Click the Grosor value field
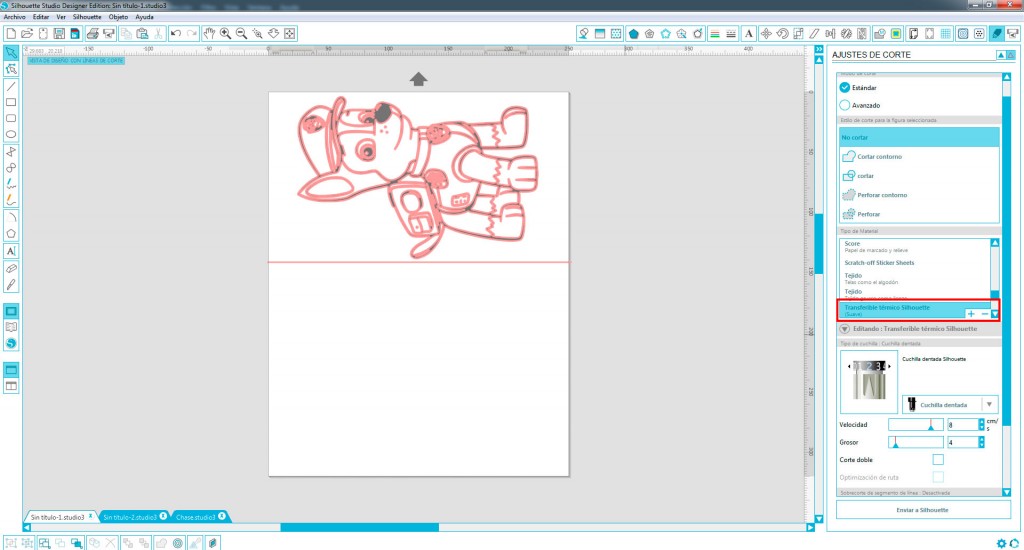This screenshot has width=1024, height=550. pos(963,442)
